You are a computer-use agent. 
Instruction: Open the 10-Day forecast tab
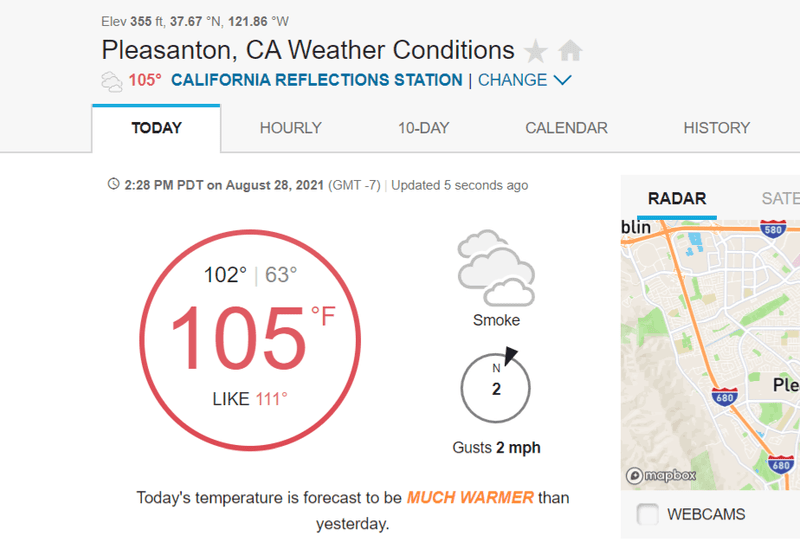tap(423, 128)
